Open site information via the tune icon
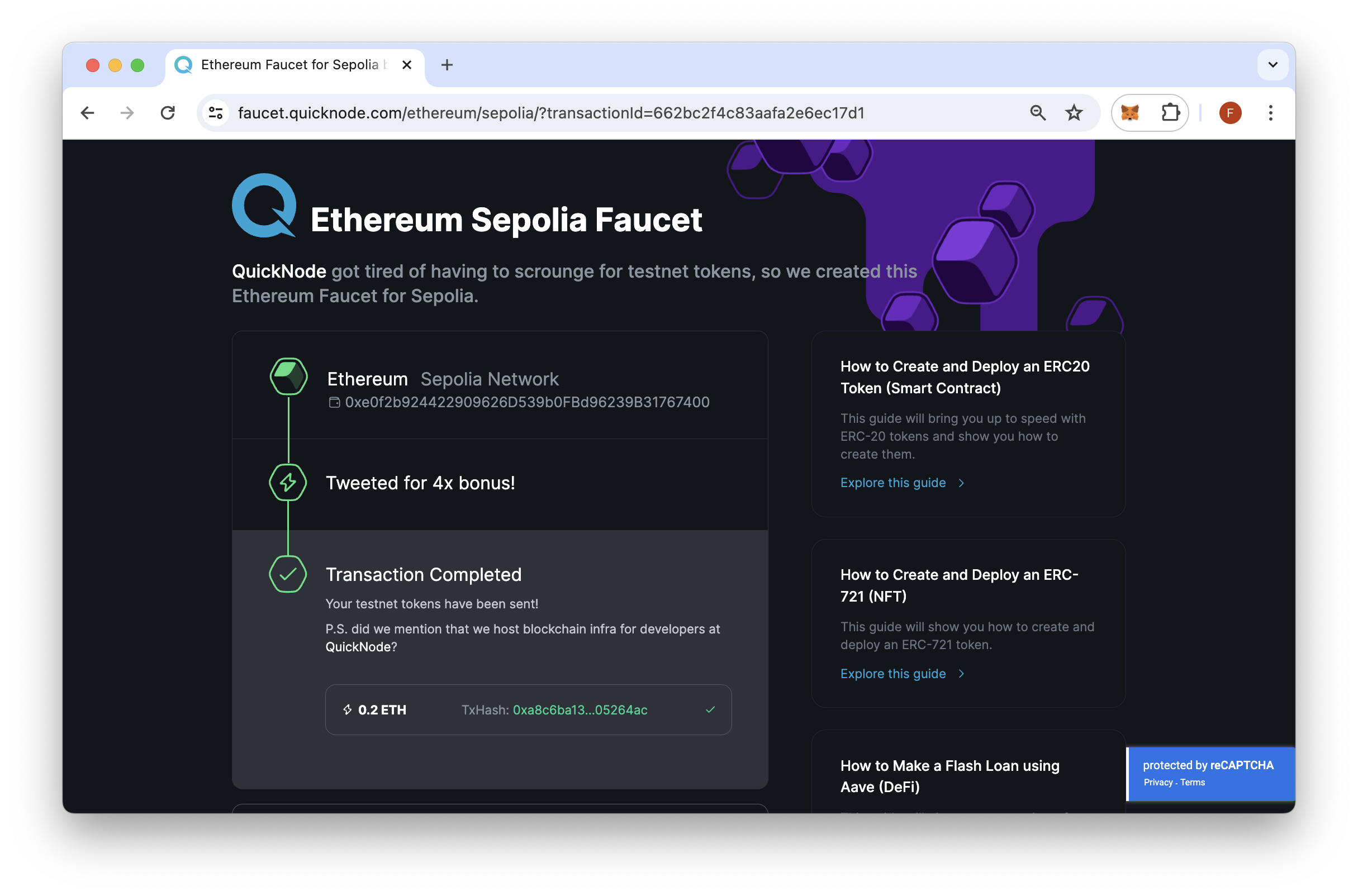The width and height of the screenshot is (1358, 896). pyautogui.click(x=215, y=113)
